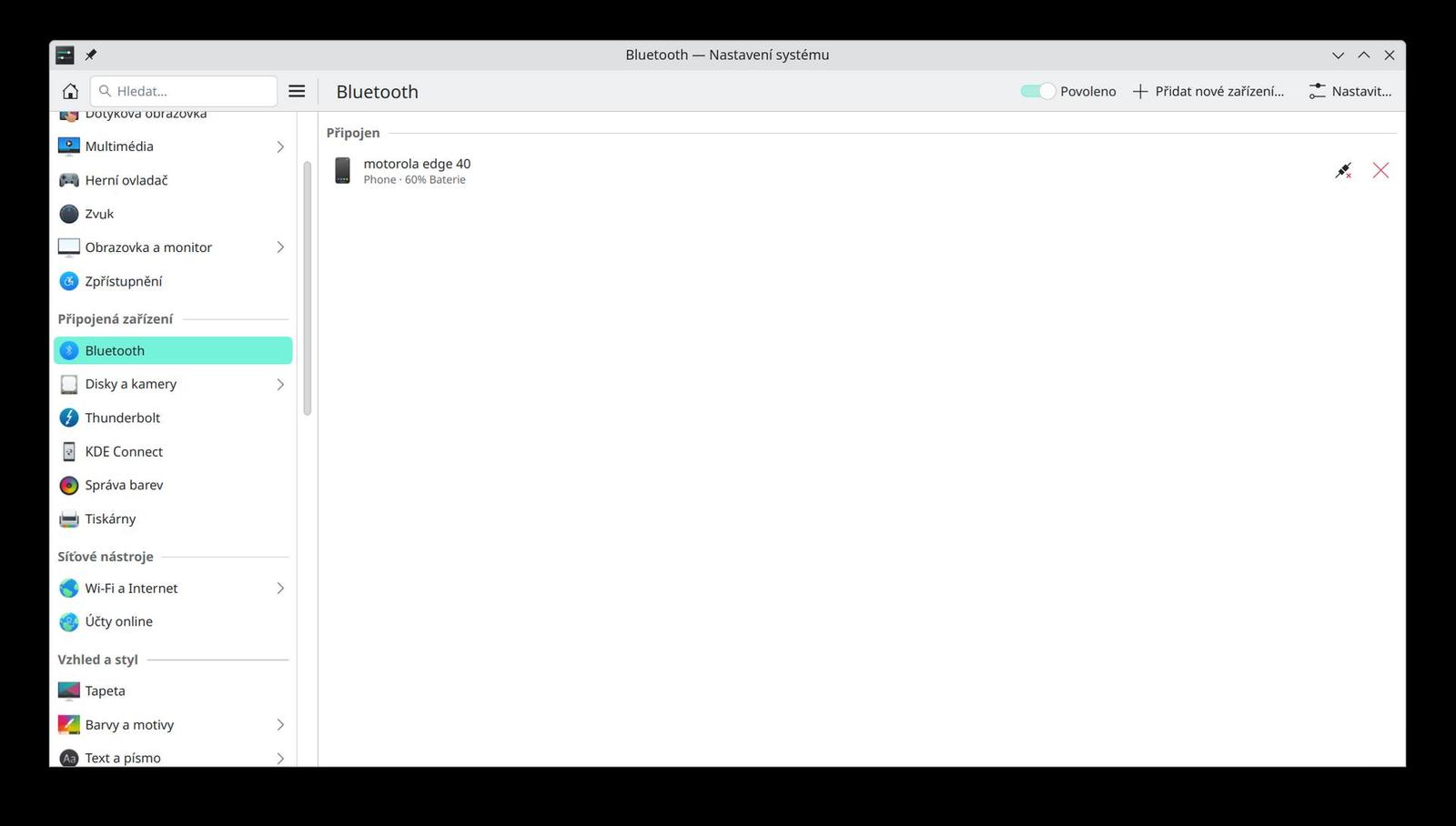The height and width of the screenshot is (826, 1456).
Task: Open Zvuk settings from sidebar
Action: click(x=98, y=214)
